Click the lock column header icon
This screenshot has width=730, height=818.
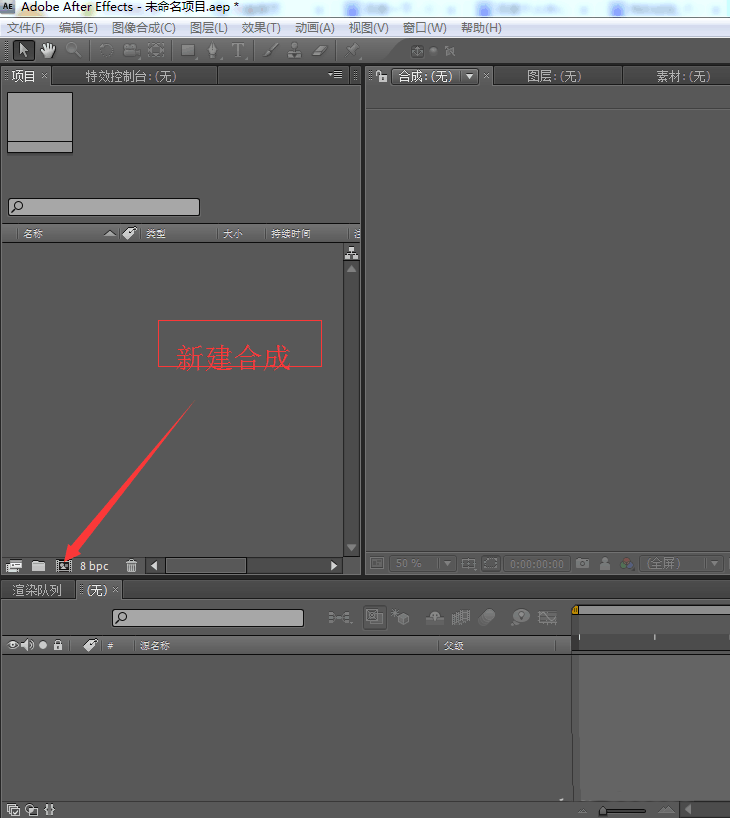[58, 645]
